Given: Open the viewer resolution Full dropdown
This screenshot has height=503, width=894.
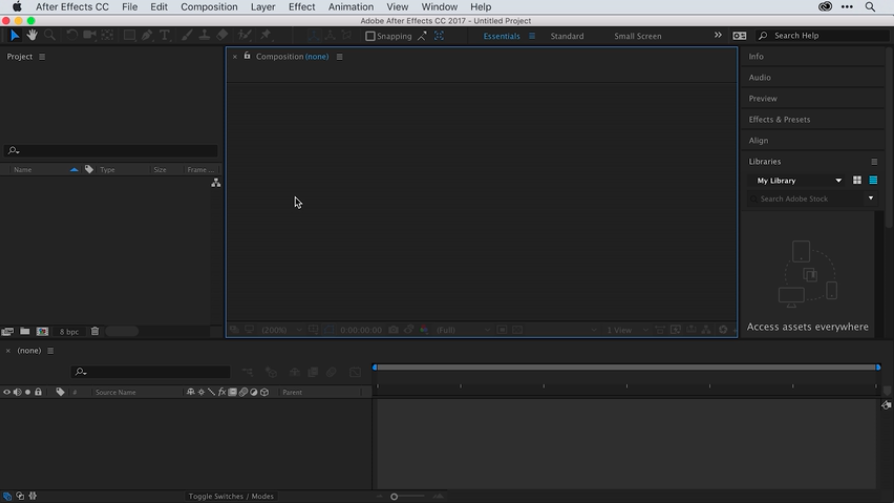Looking at the screenshot, I should (x=463, y=330).
